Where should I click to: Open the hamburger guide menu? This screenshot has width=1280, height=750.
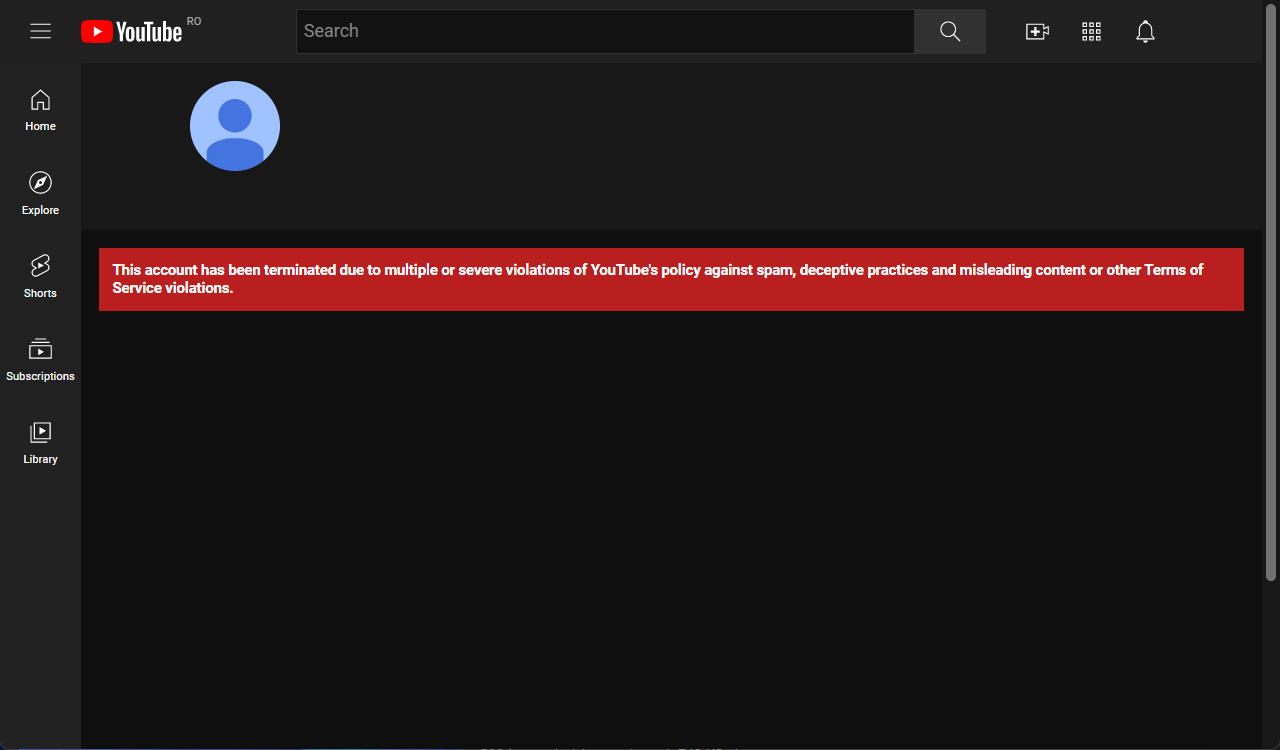(x=40, y=31)
